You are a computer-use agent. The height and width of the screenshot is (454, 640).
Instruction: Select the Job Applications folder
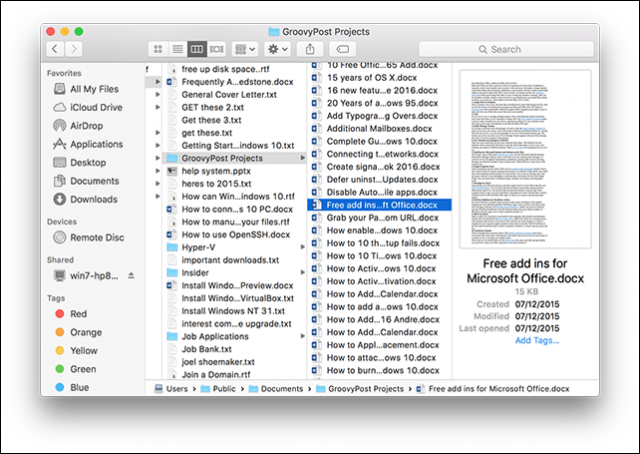[x=235, y=336]
